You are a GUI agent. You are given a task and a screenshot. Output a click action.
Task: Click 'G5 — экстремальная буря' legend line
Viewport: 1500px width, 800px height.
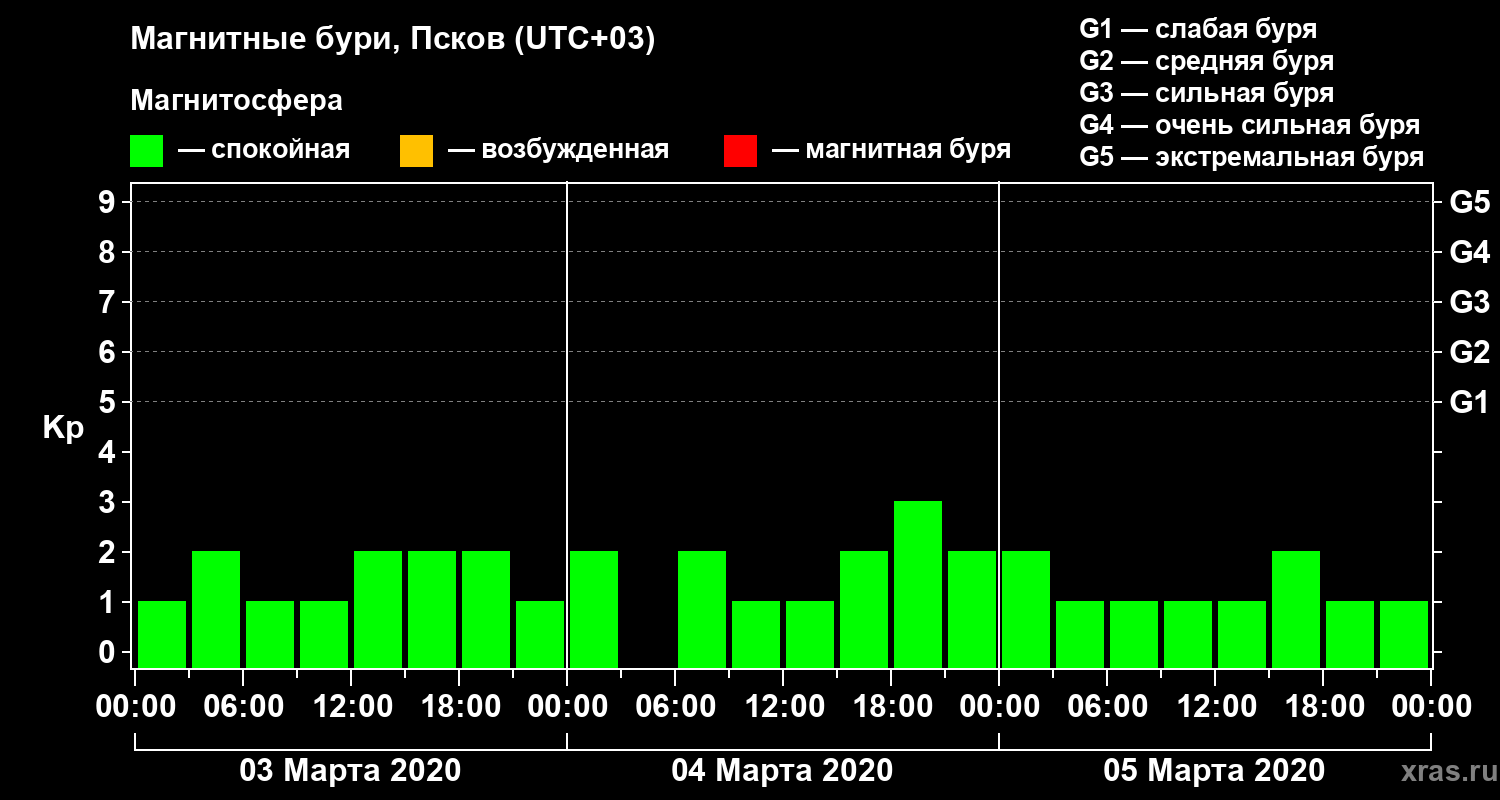pos(1252,157)
